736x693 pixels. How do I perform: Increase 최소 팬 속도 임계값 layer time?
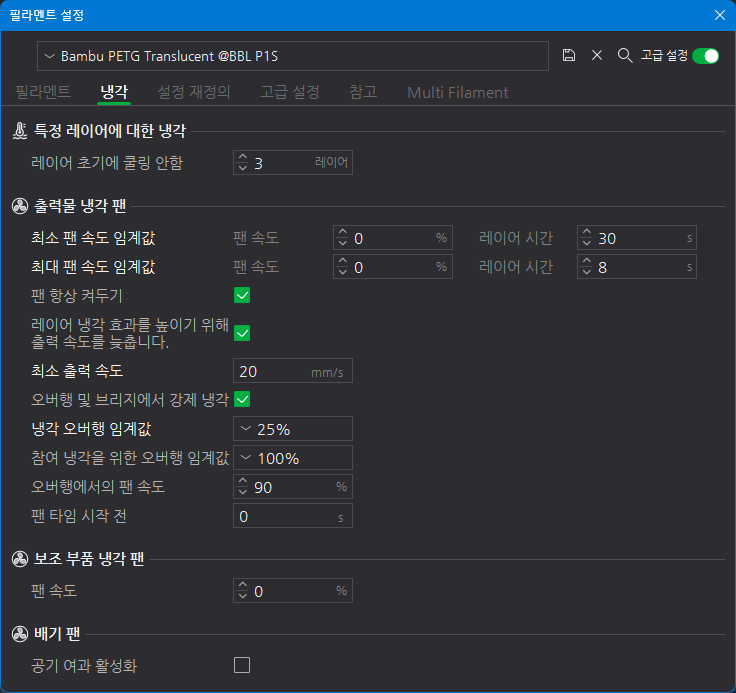pos(586,232)
